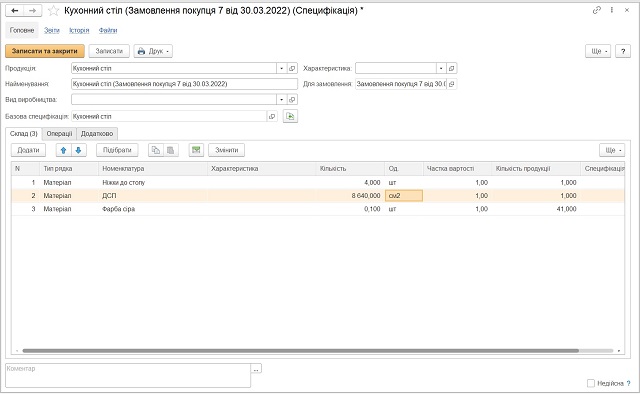Open the table toolbar Ще menu
This screenshot has width=640, height=394.
(612, 150)
